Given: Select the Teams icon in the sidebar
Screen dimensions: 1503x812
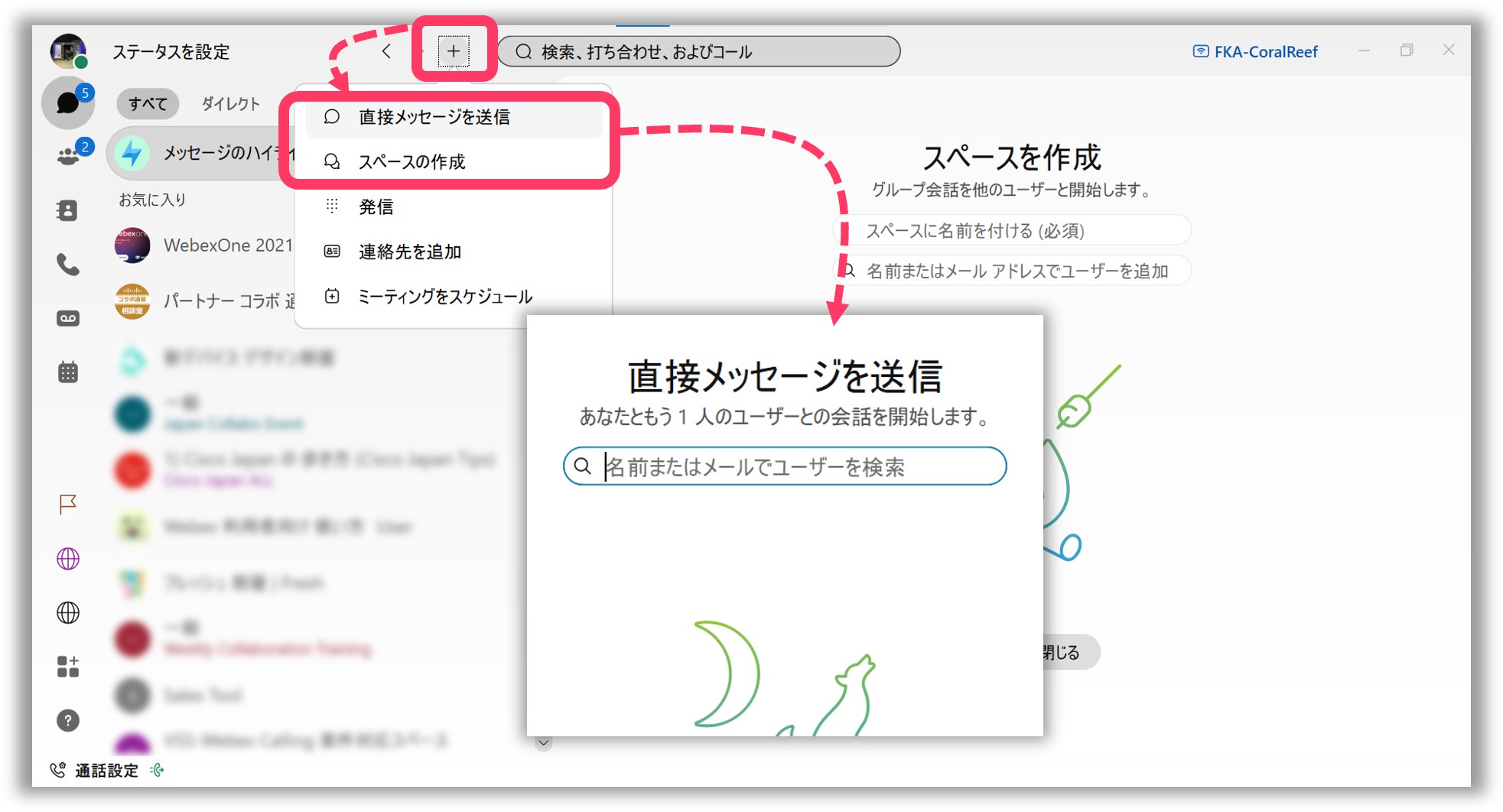Looking at the screenshot, I should [67, 153].
